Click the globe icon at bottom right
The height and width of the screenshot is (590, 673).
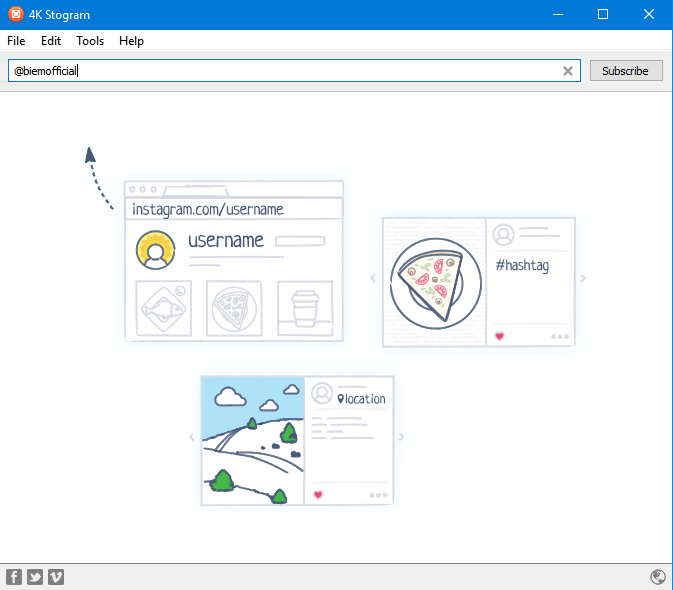(658, 577)
